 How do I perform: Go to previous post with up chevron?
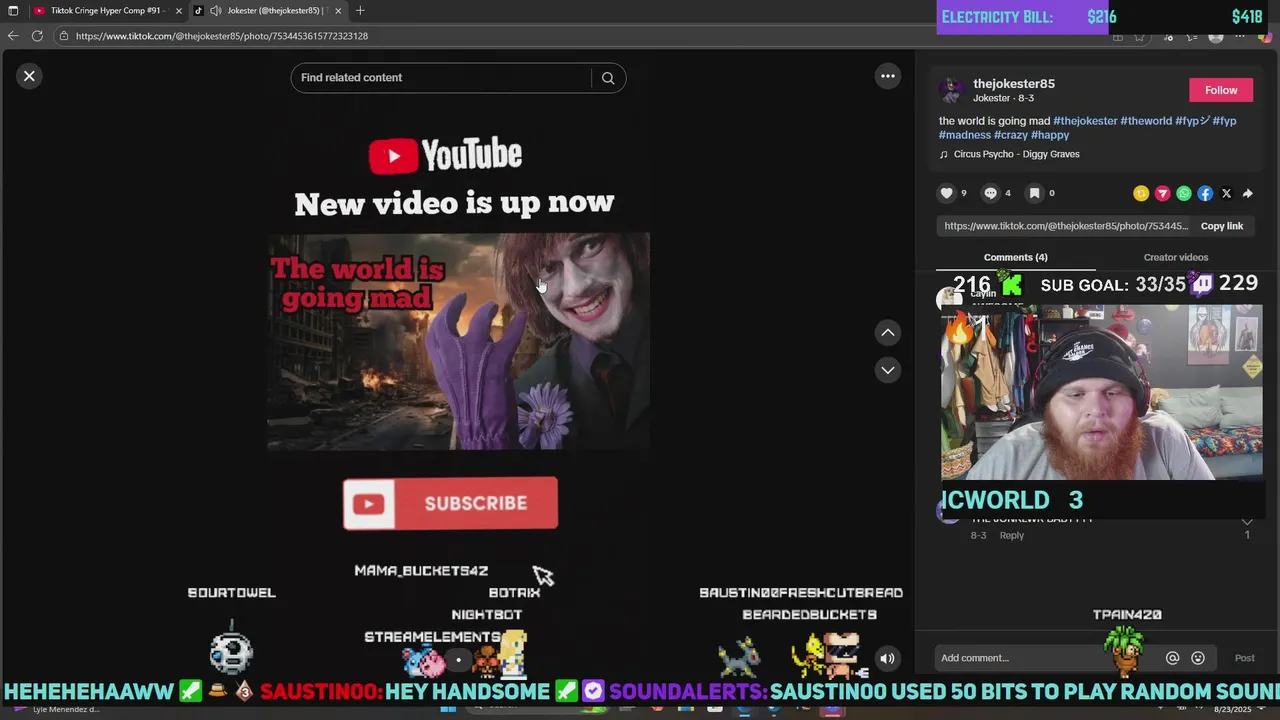[x=887, y=332]
